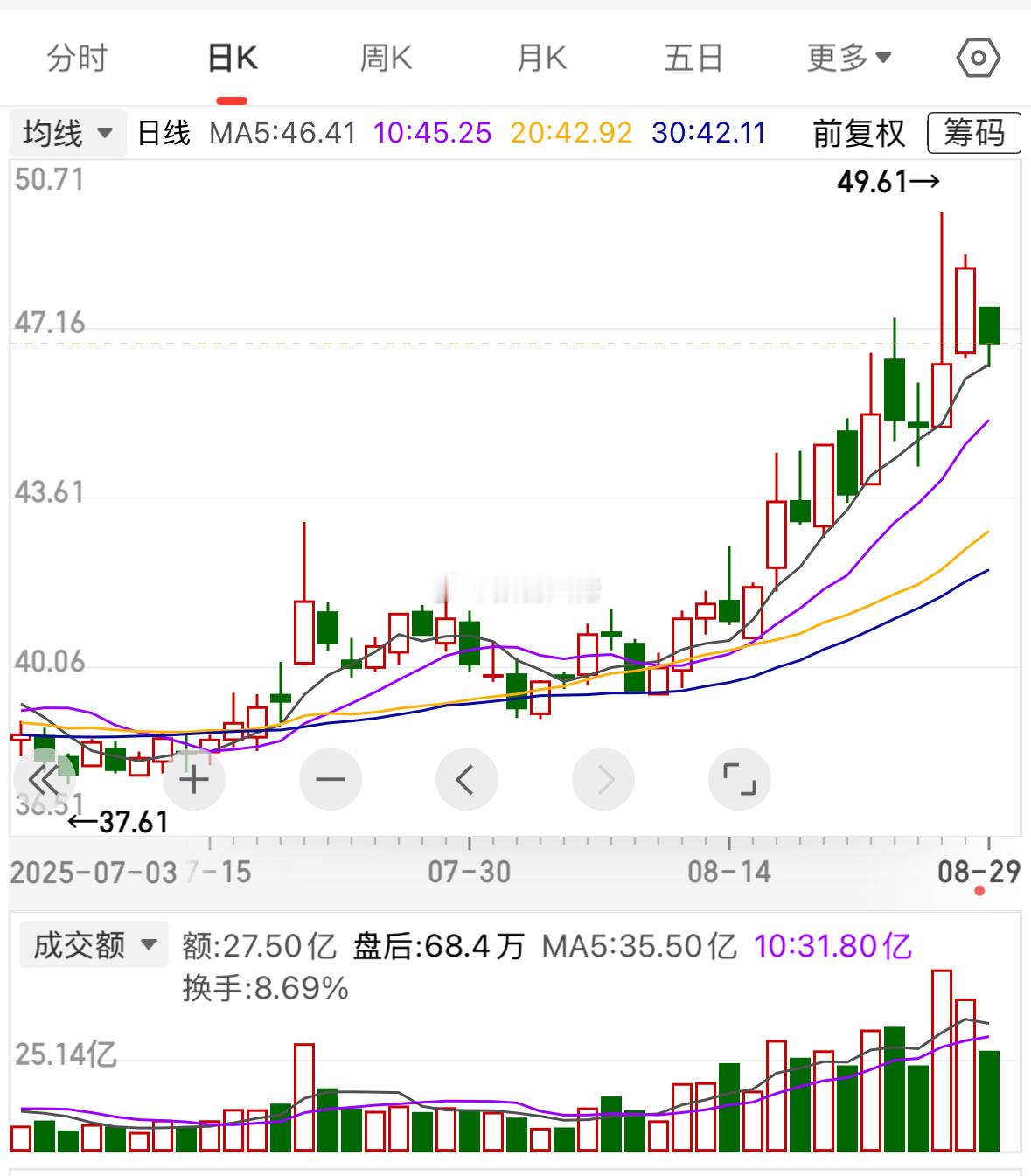Click the 换手:8.69% turnover rate
The image size is (1031, 1176).
coord(266,988)
